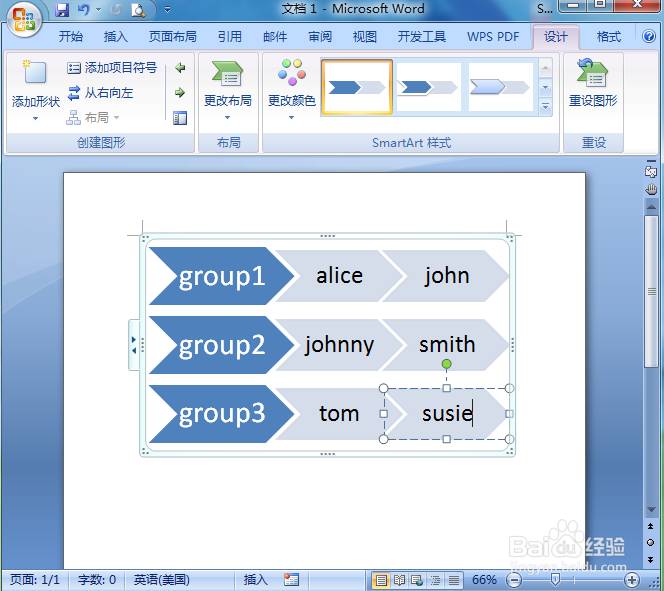Screen dimensions: 664x591
Task: Save the document with floppy icon
Action: (x=62, y=10)
